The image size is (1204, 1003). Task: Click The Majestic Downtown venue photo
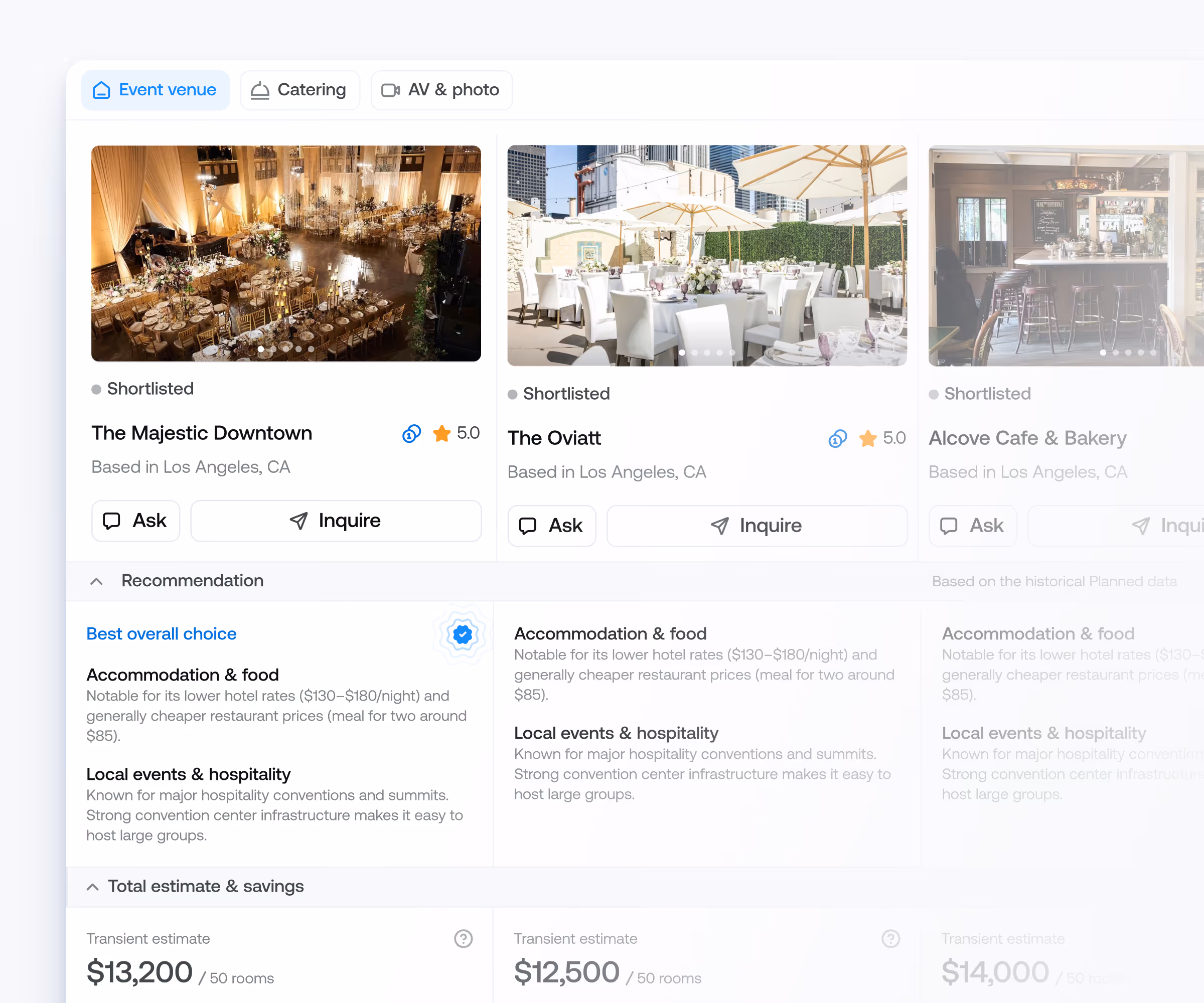[286, 253]
